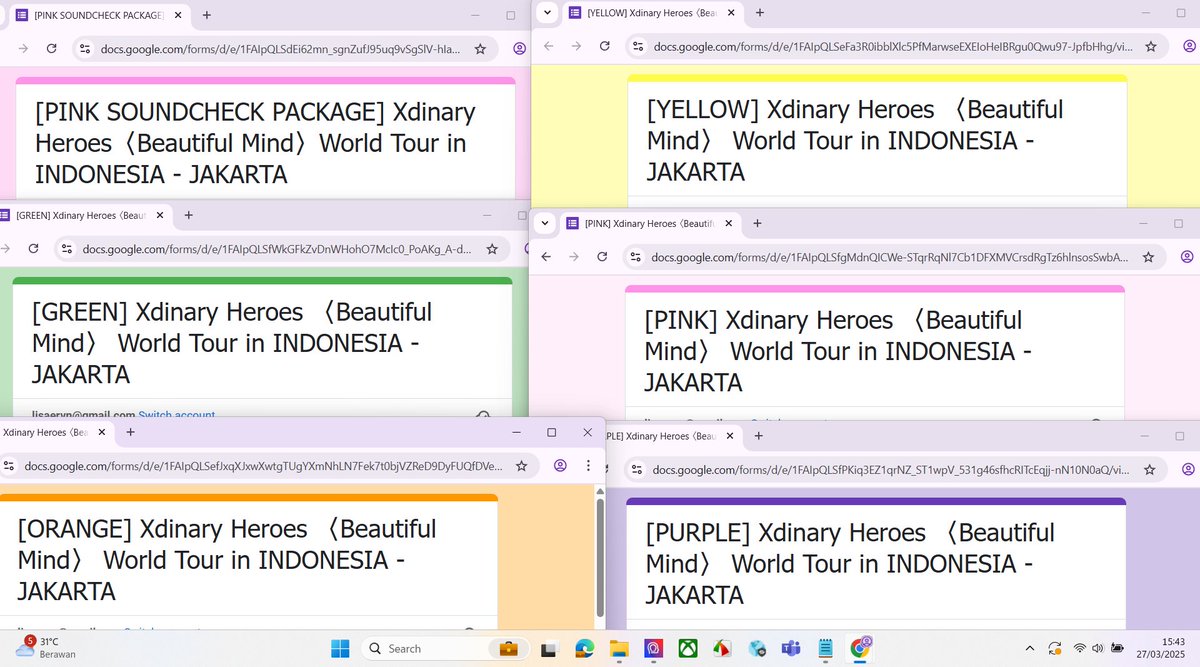Open the Xbox app from the taskbar
Screen dimensions: 1200x667
click(687, 648)
